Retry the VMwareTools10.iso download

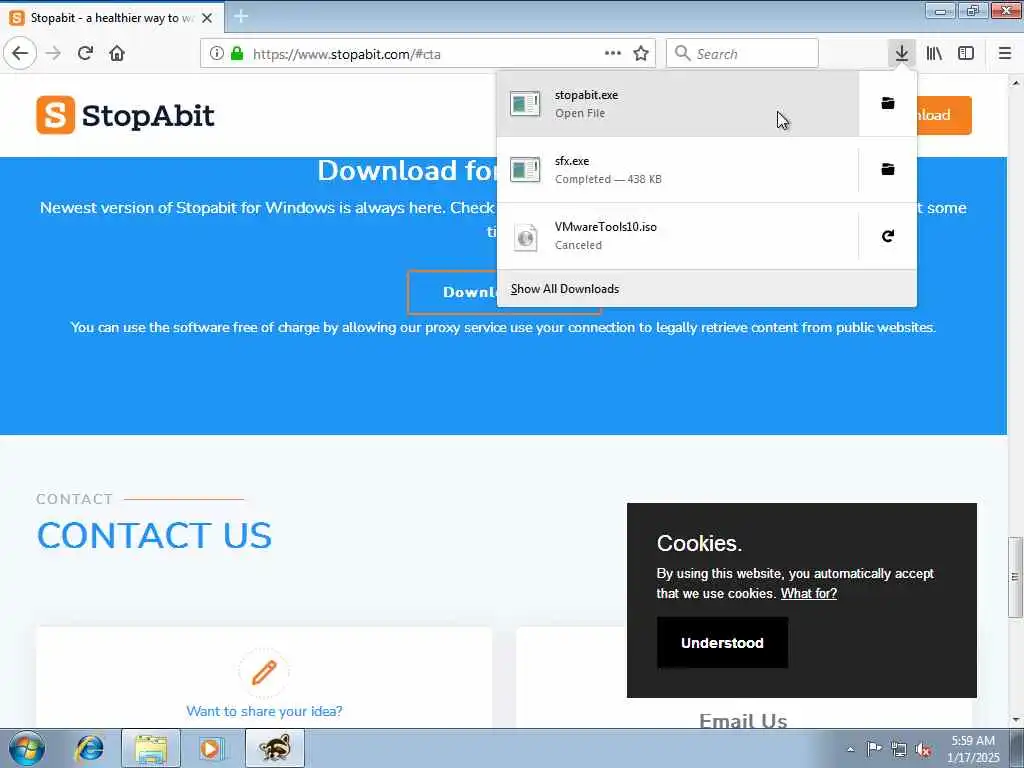click(x=888, y=236)
